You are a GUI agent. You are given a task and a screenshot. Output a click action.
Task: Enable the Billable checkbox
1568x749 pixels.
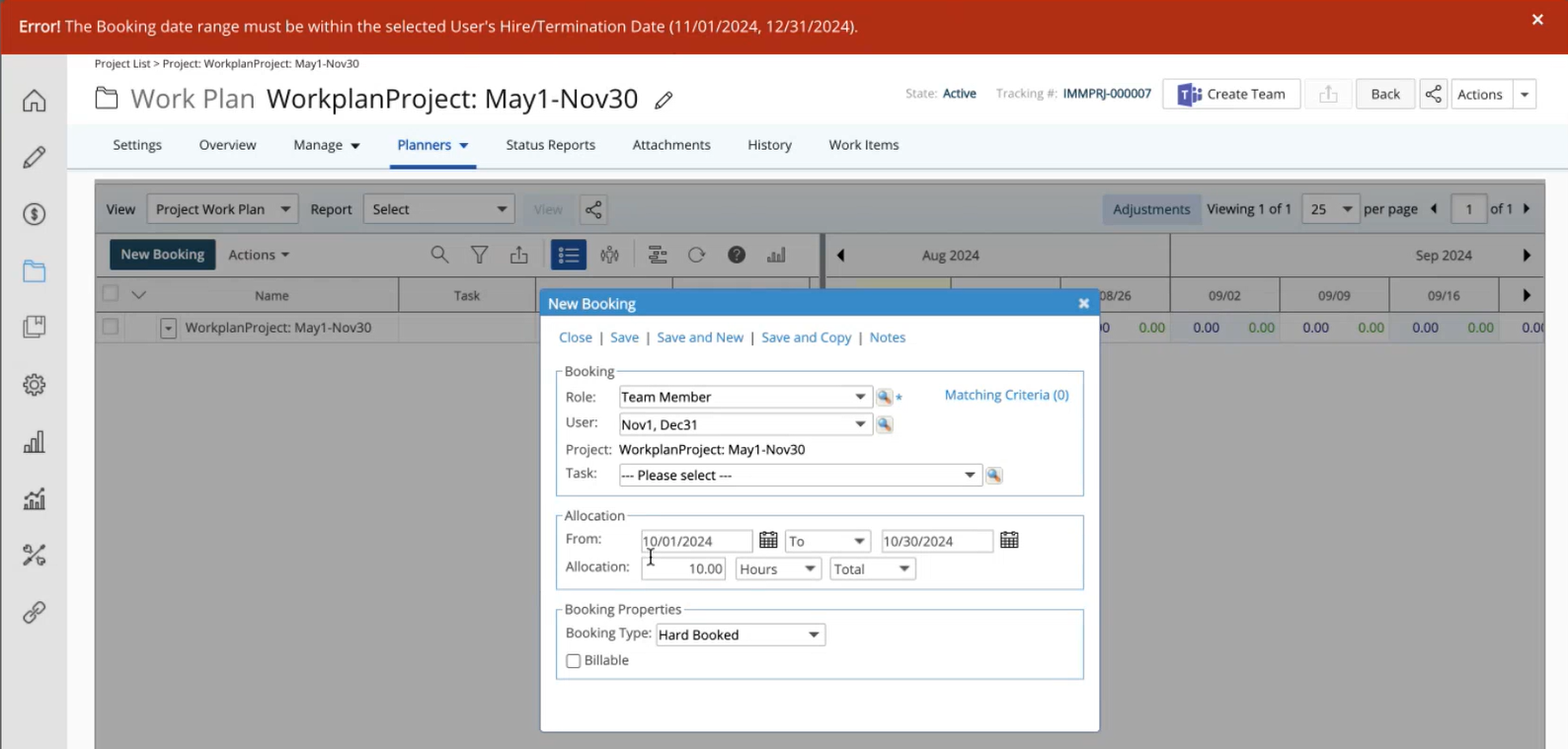coord(574,661)
